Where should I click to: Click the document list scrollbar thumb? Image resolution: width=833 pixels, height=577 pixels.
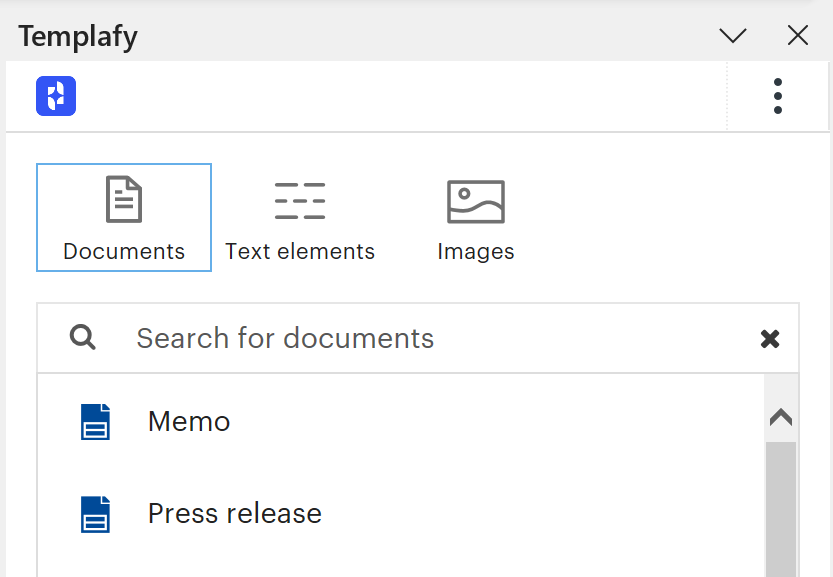pyautogui.click(x=781, y=509)
